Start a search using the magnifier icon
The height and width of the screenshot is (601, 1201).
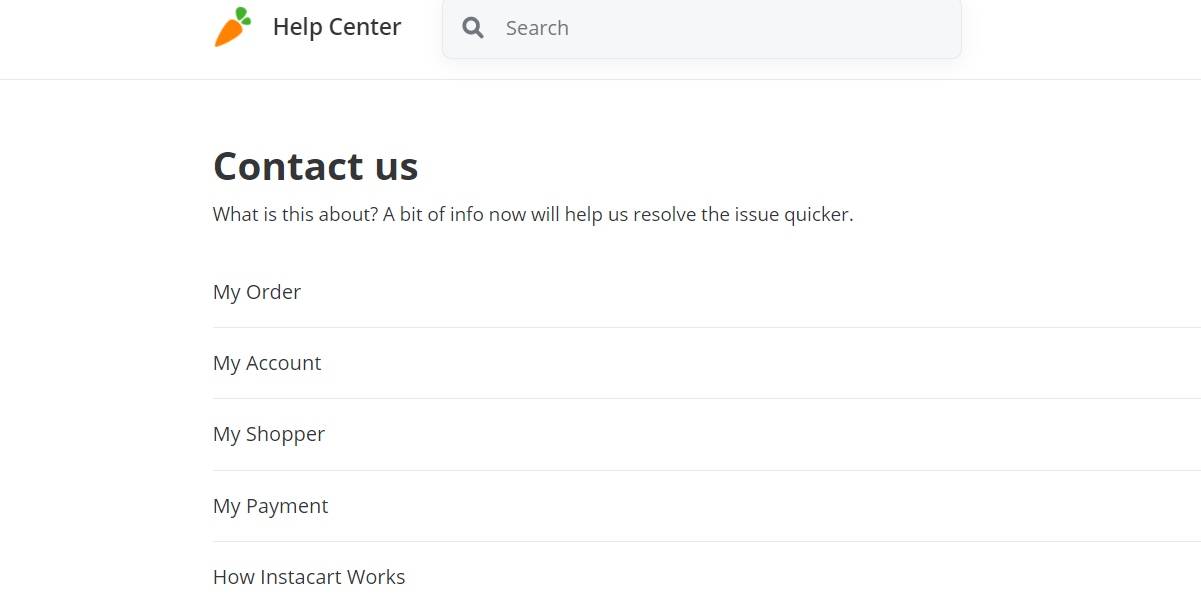pos(474,28)
